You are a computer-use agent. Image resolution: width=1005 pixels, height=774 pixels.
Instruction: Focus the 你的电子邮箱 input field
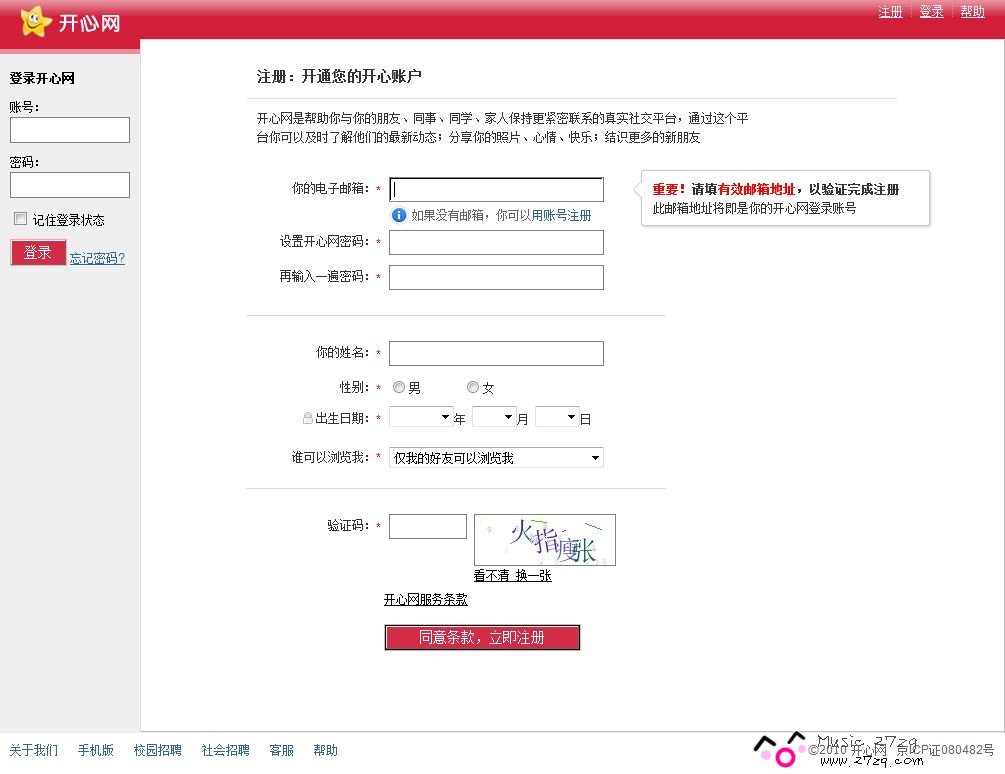[x=496, y=190]
